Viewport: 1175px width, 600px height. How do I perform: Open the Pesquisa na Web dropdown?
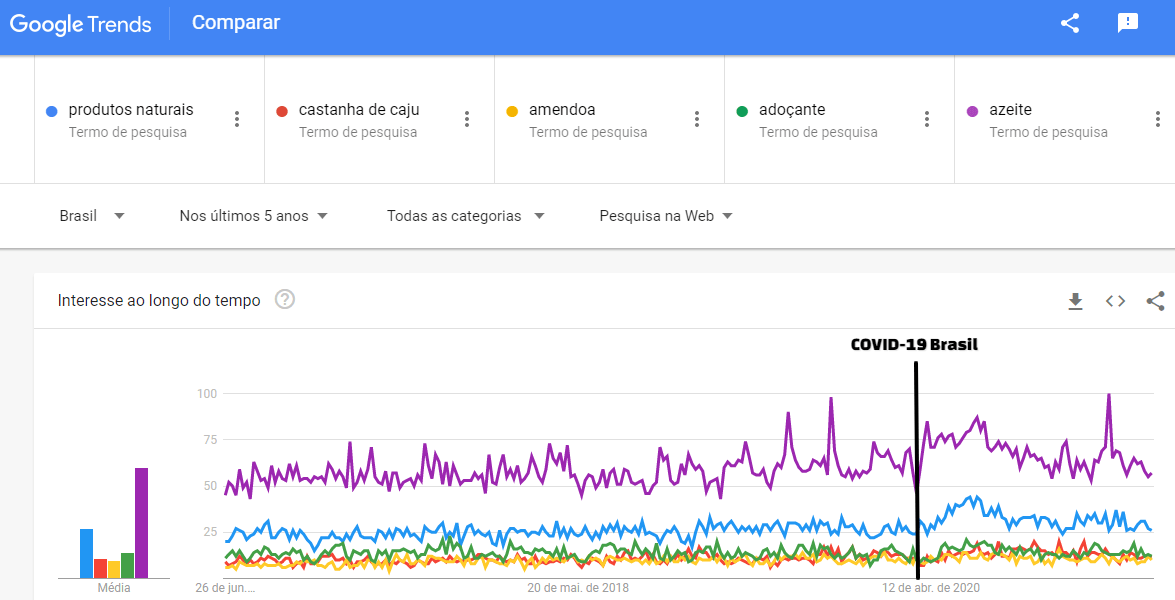click(666, 216)
